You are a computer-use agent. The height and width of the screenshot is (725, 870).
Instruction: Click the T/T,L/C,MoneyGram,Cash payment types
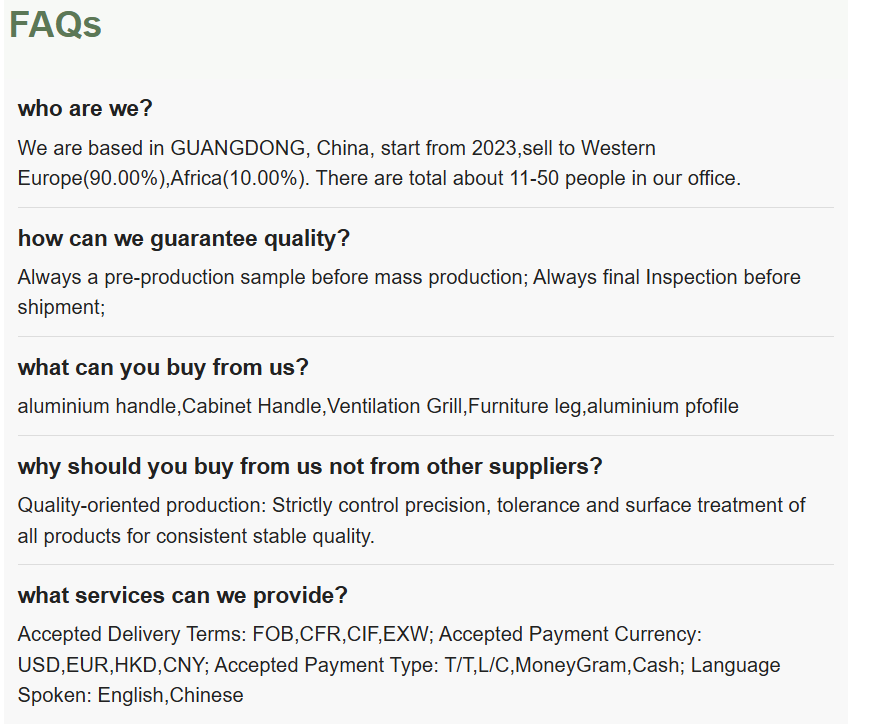click(x=562, y=665)
